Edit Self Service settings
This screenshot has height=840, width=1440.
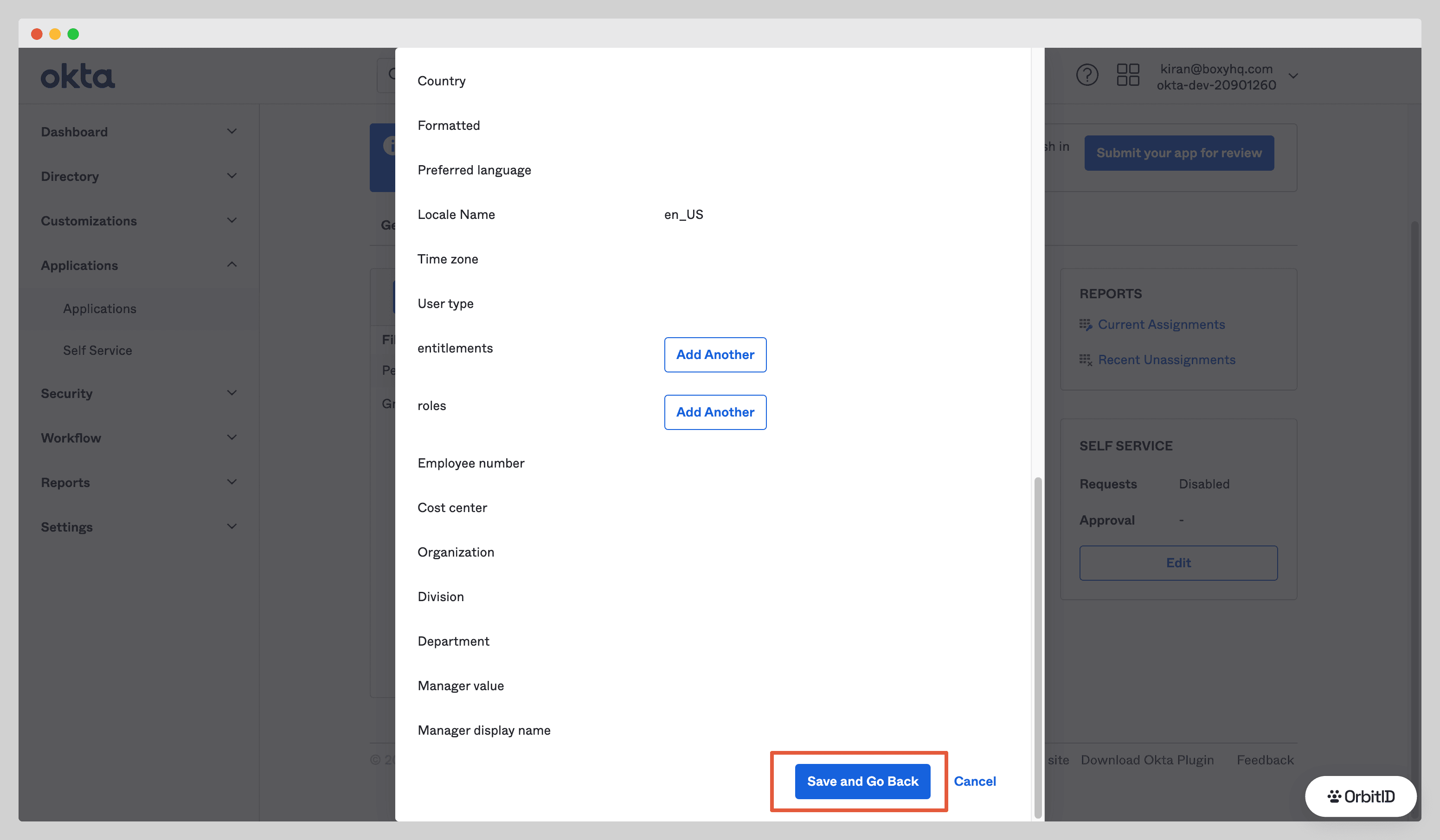pos(1178,563)
